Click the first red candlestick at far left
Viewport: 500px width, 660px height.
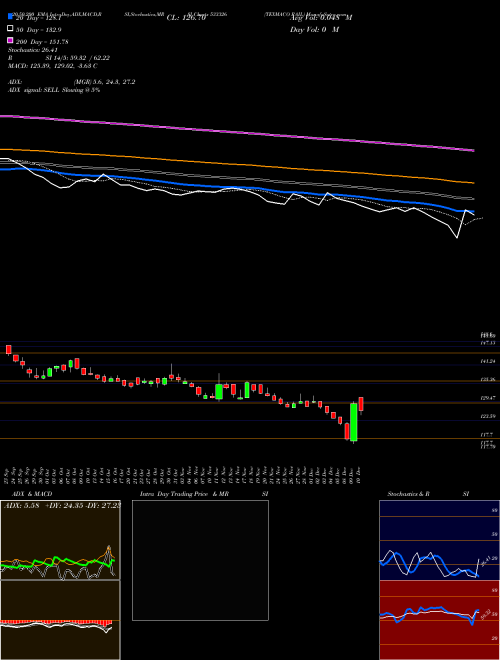pos(8,349)
